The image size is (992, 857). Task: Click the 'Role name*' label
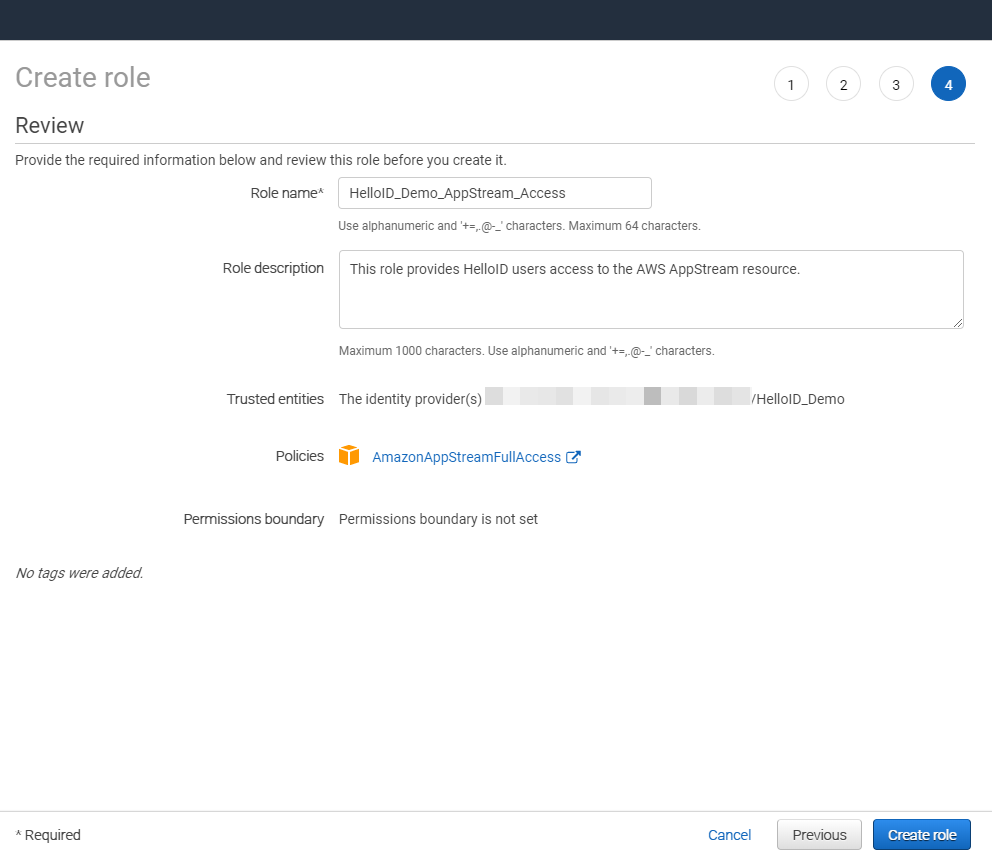[x=287, y=193]
